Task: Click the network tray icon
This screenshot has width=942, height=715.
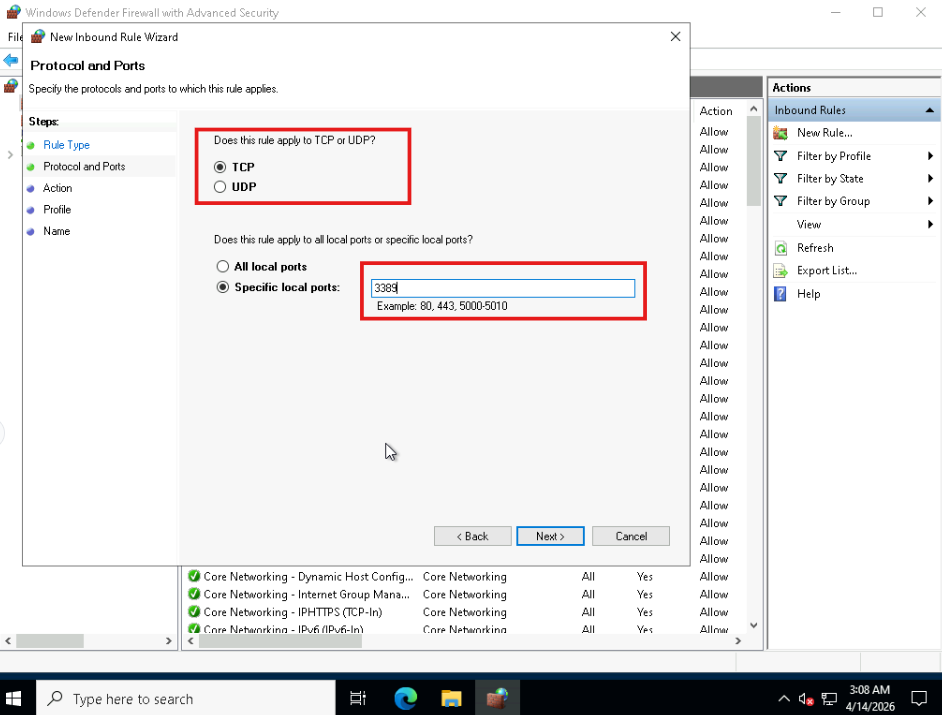Action: click(x=829, y=699)
